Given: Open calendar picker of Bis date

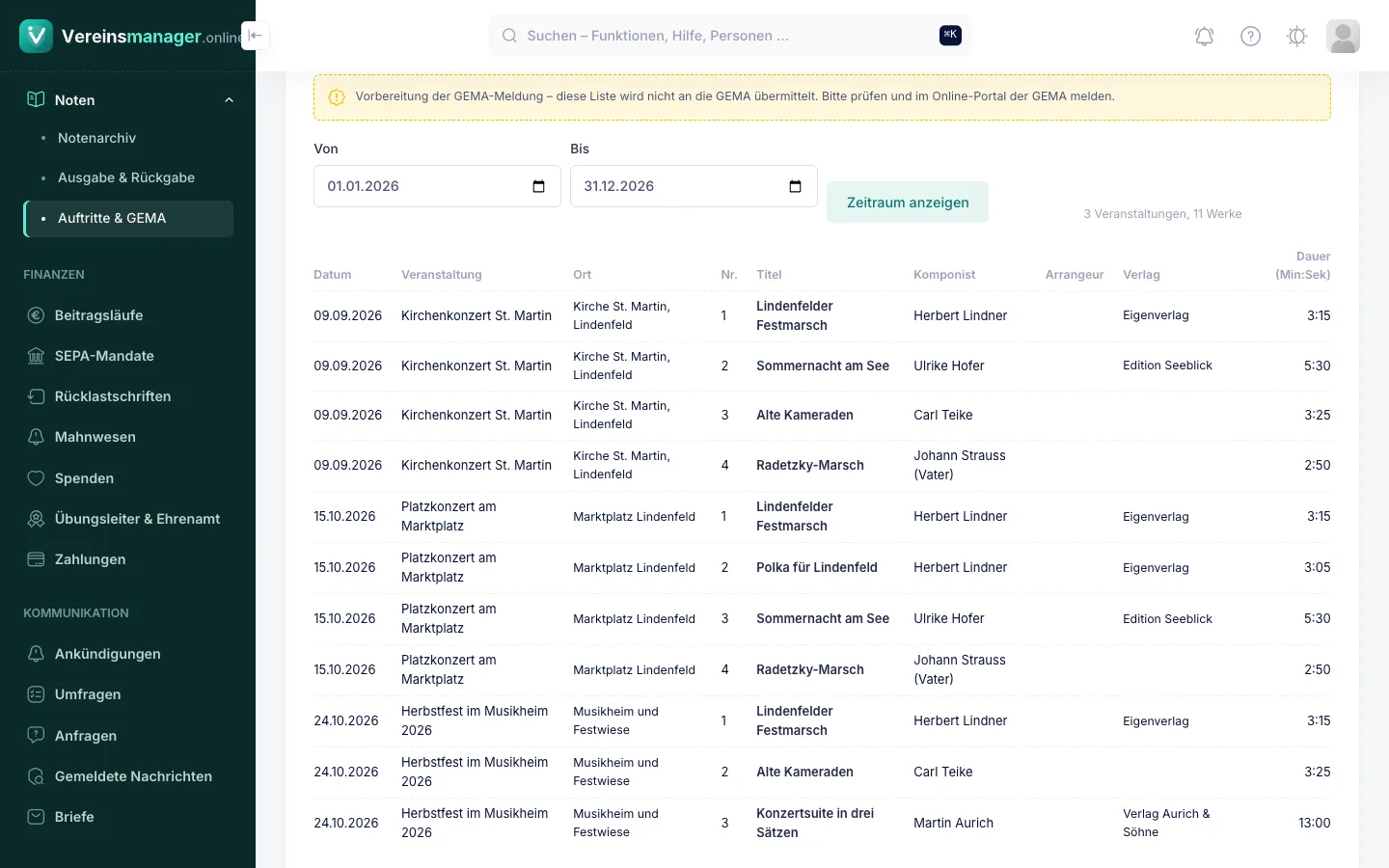Looking at the screenshot, I should [x=796, y=186].
